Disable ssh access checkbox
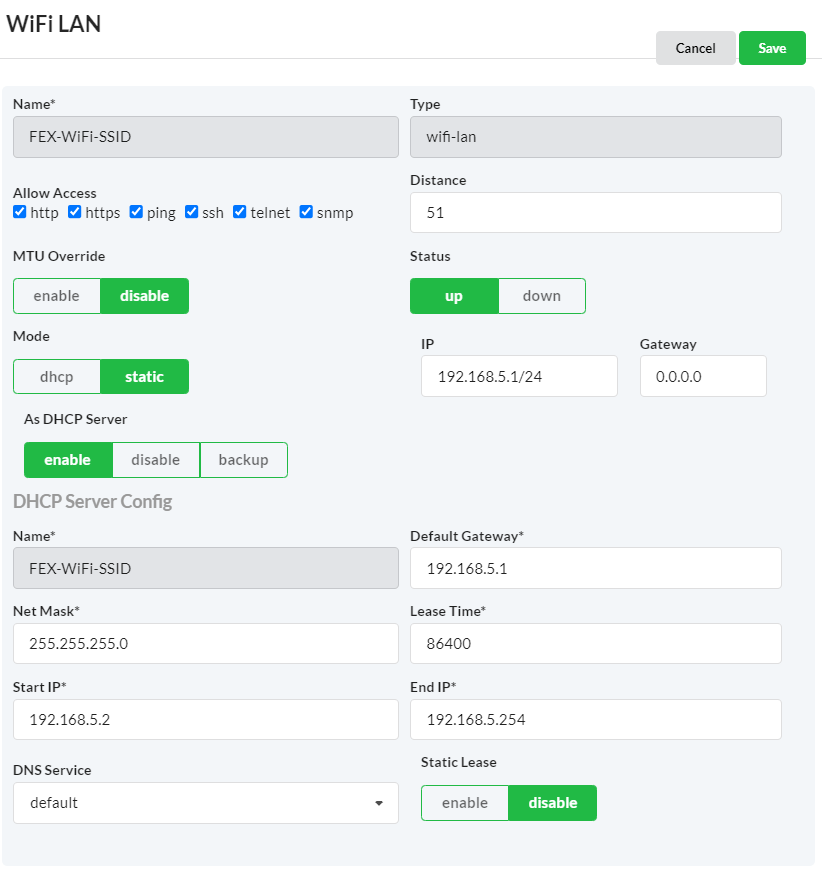Screen dimensions: 822x873 click(192, 212)
